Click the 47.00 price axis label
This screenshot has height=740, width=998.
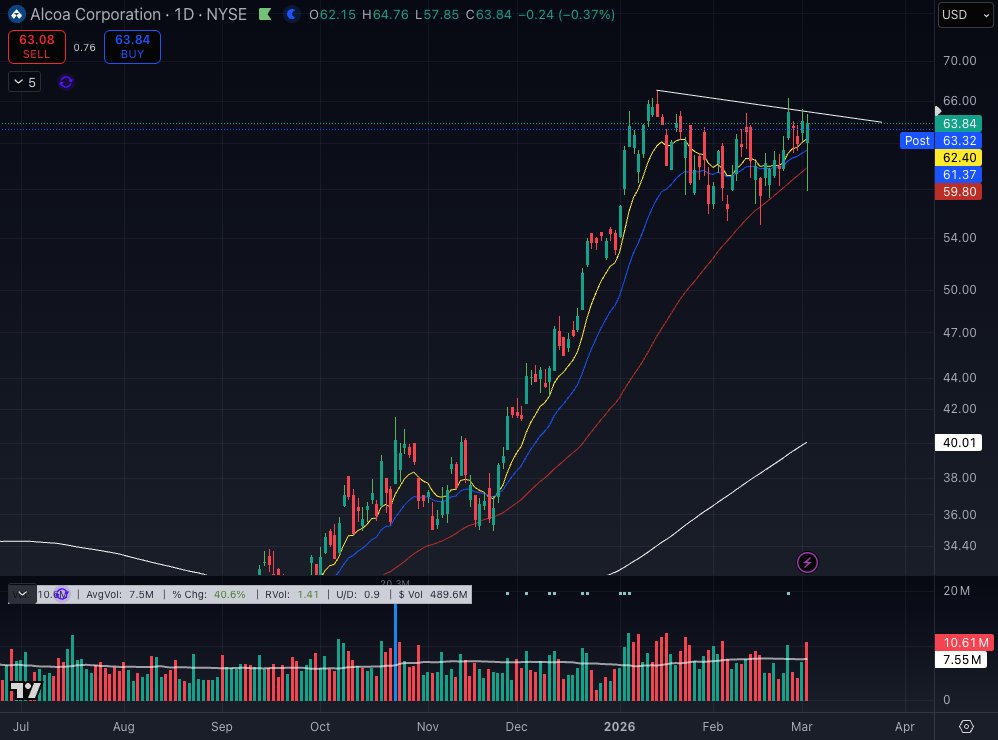point(959,333)
